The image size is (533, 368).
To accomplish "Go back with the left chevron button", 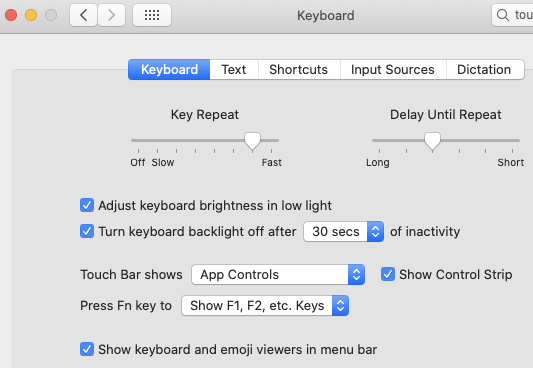I will (x=84, y=15).
